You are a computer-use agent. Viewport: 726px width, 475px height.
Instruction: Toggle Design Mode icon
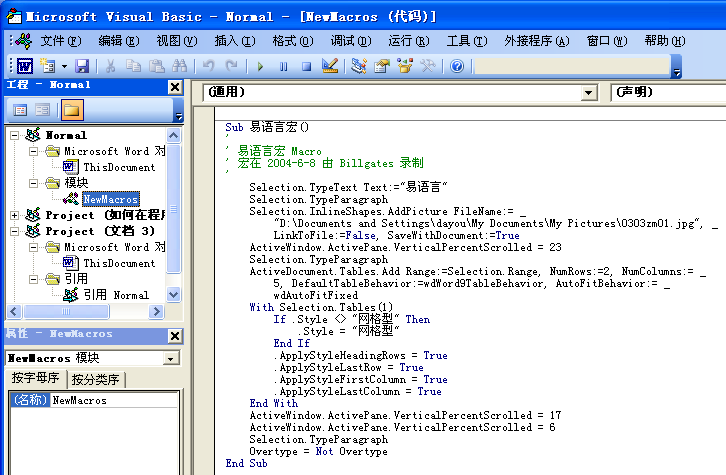pyautogui.click(x=330, y=66)
